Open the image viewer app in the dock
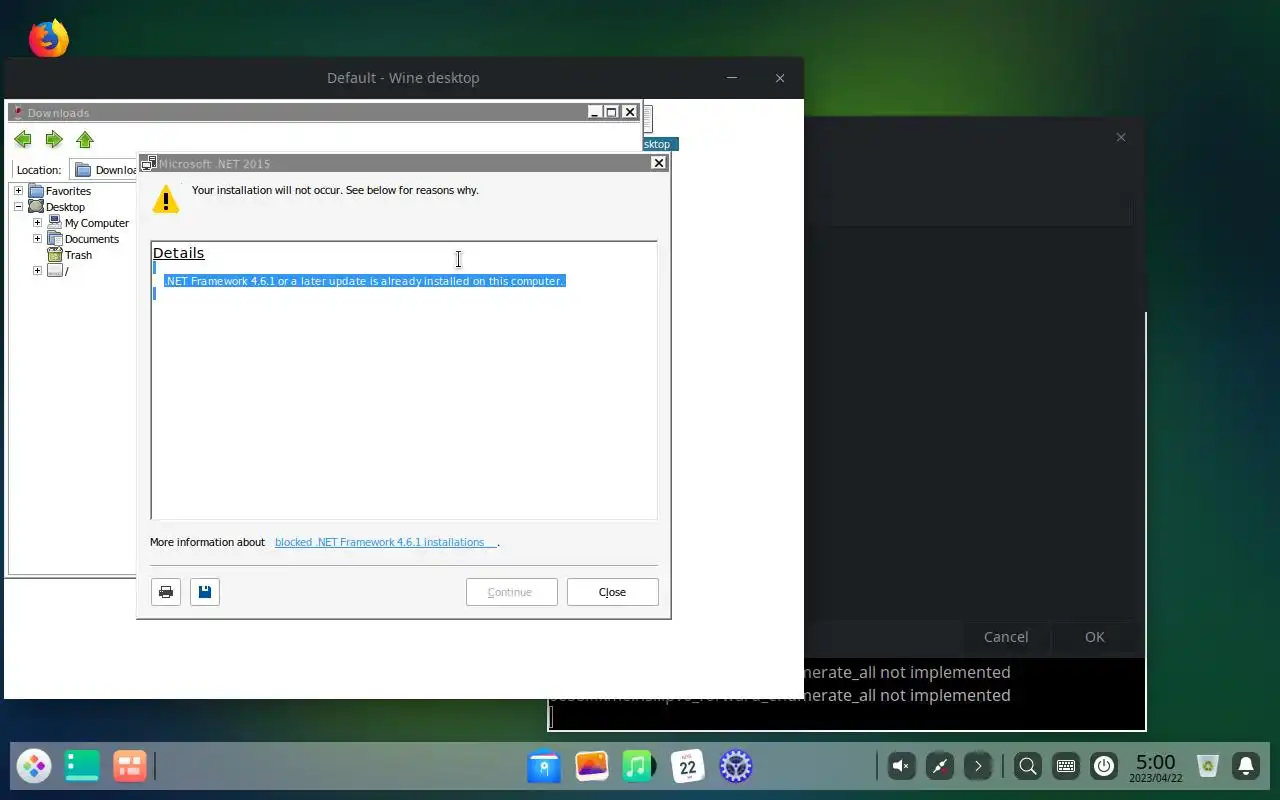The width and height of the screenshot is (1280, 800). tap(592, 767)
